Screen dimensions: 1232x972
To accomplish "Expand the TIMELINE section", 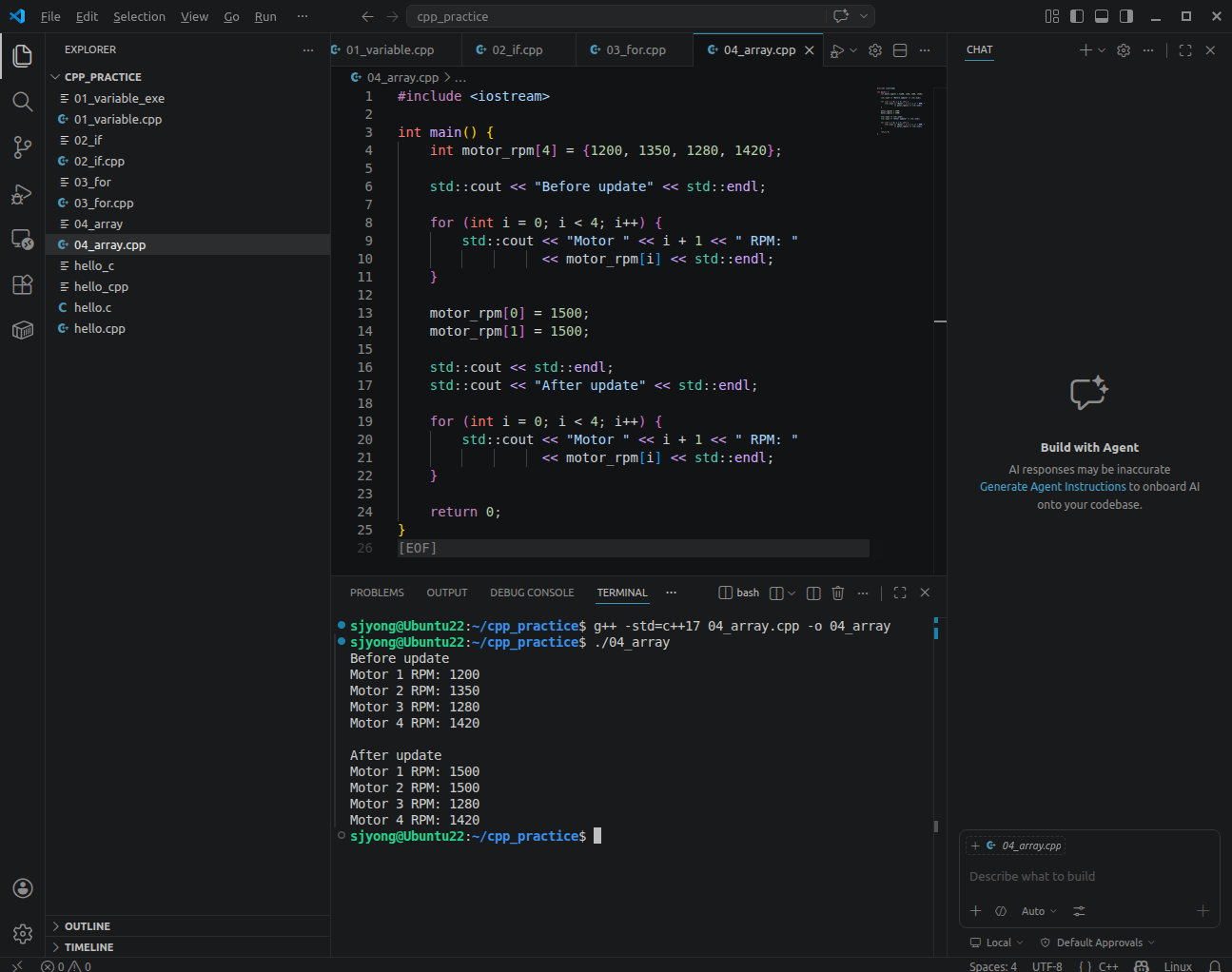I will 88,947.
